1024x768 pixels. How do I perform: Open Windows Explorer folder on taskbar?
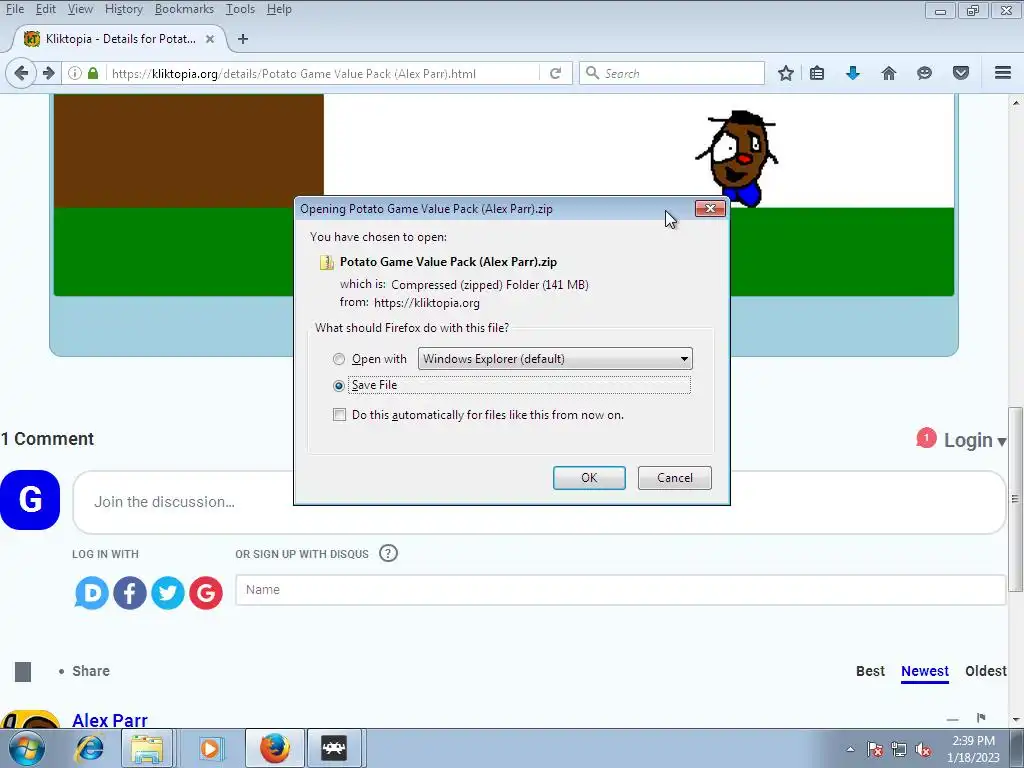click(147, 748)
